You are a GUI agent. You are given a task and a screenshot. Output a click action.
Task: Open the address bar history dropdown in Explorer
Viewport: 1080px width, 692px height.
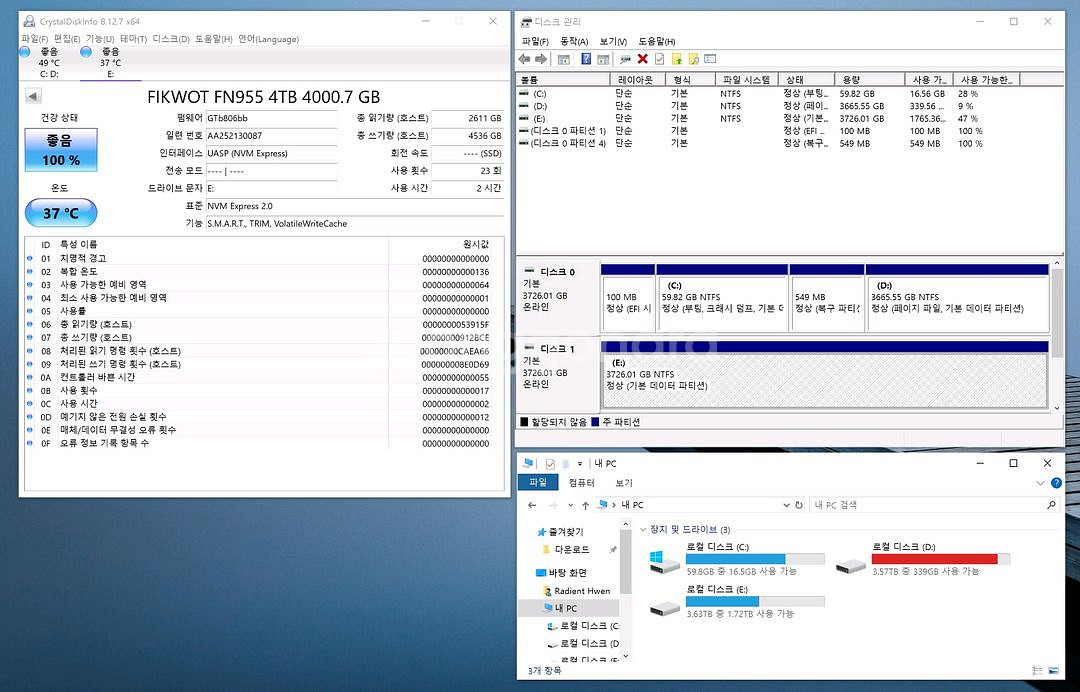786,505
